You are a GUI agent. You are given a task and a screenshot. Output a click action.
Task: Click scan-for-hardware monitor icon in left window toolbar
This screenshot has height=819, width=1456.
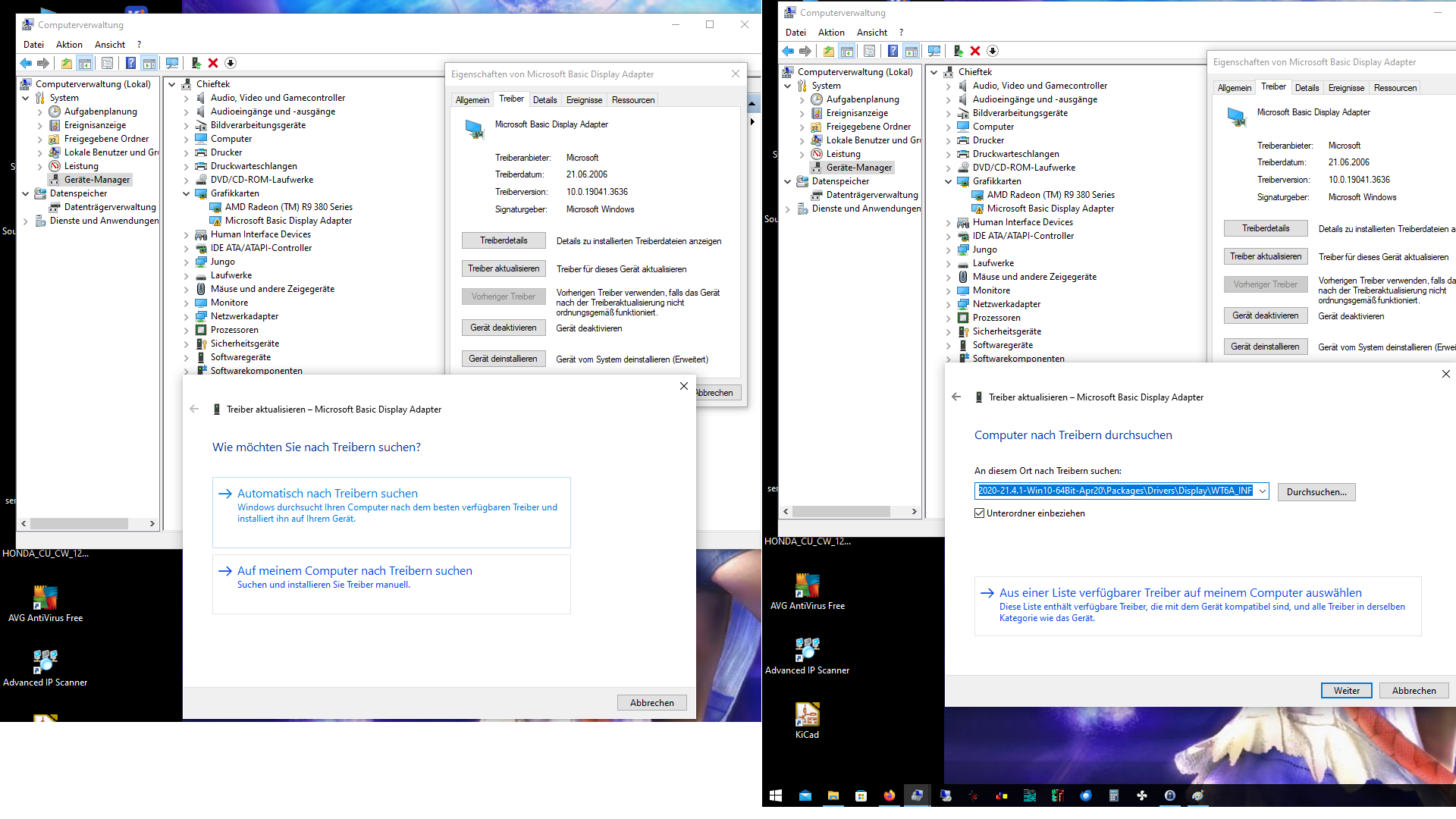click(x=172, y=64)
